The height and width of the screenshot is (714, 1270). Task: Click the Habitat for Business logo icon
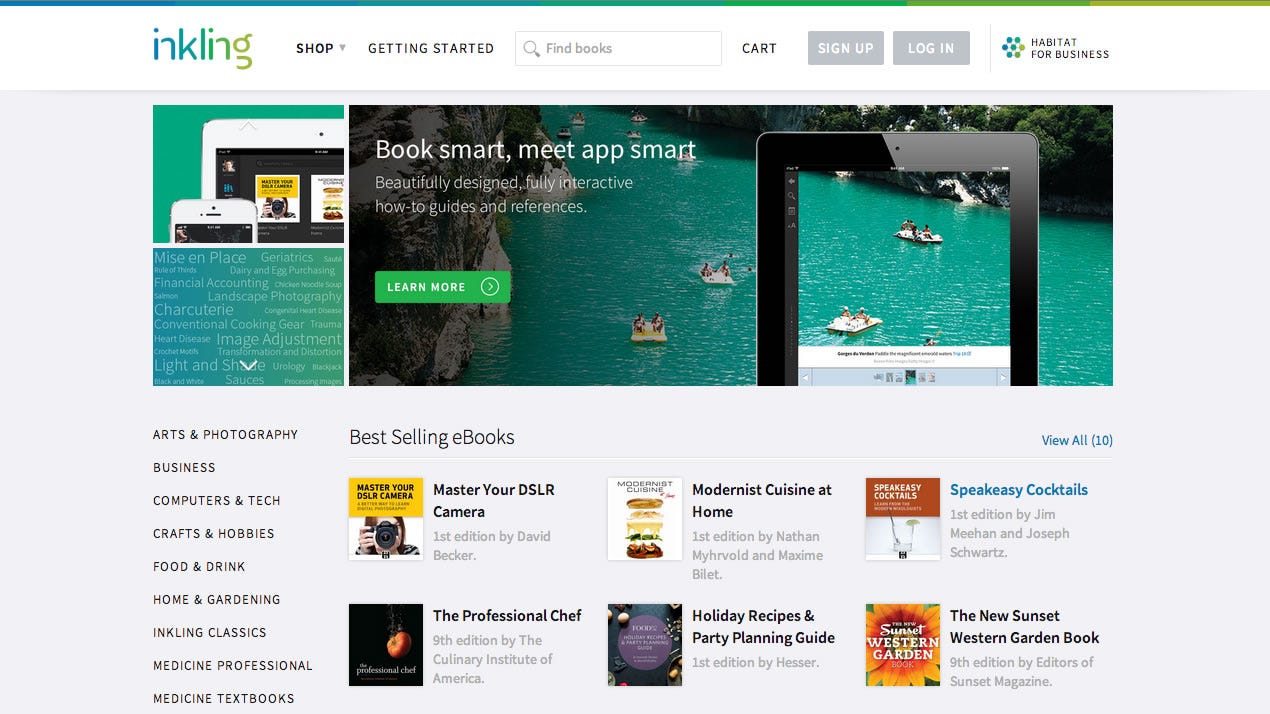[x=1013, y=47]
